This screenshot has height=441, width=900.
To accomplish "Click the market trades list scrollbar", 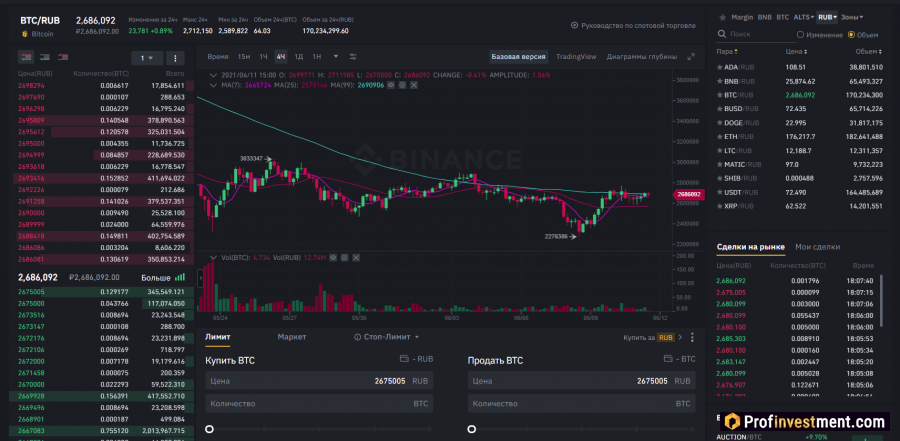I will coord(881,299).
